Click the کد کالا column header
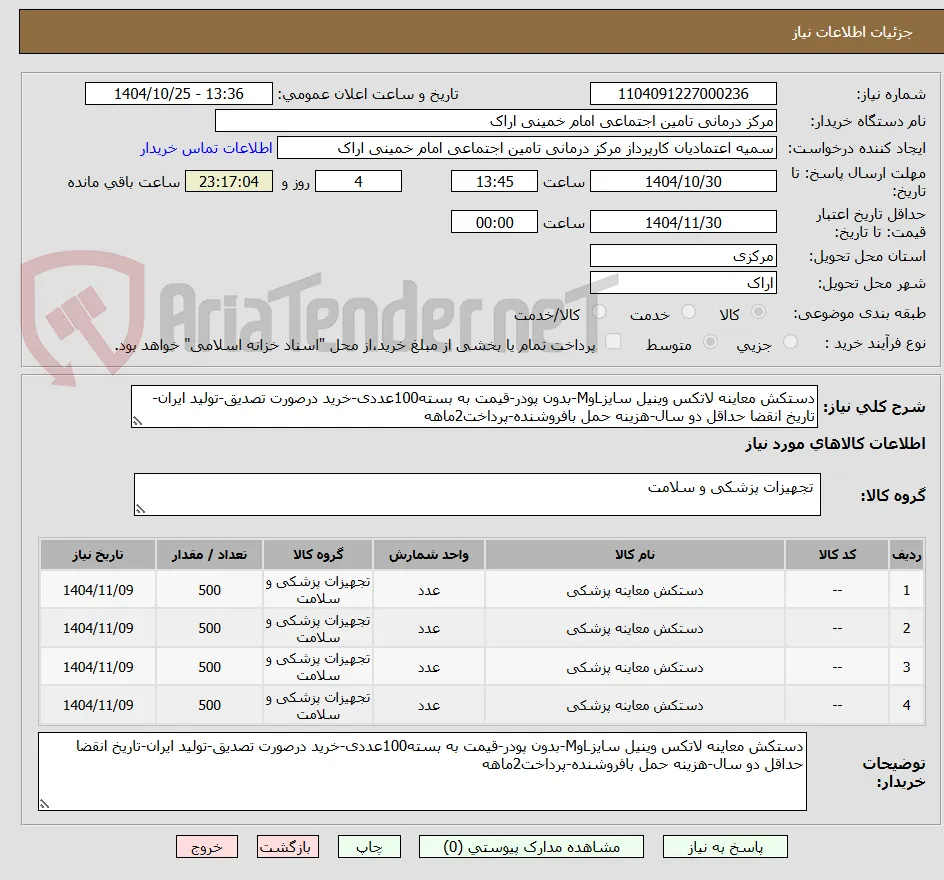 (x=837, y=554)
